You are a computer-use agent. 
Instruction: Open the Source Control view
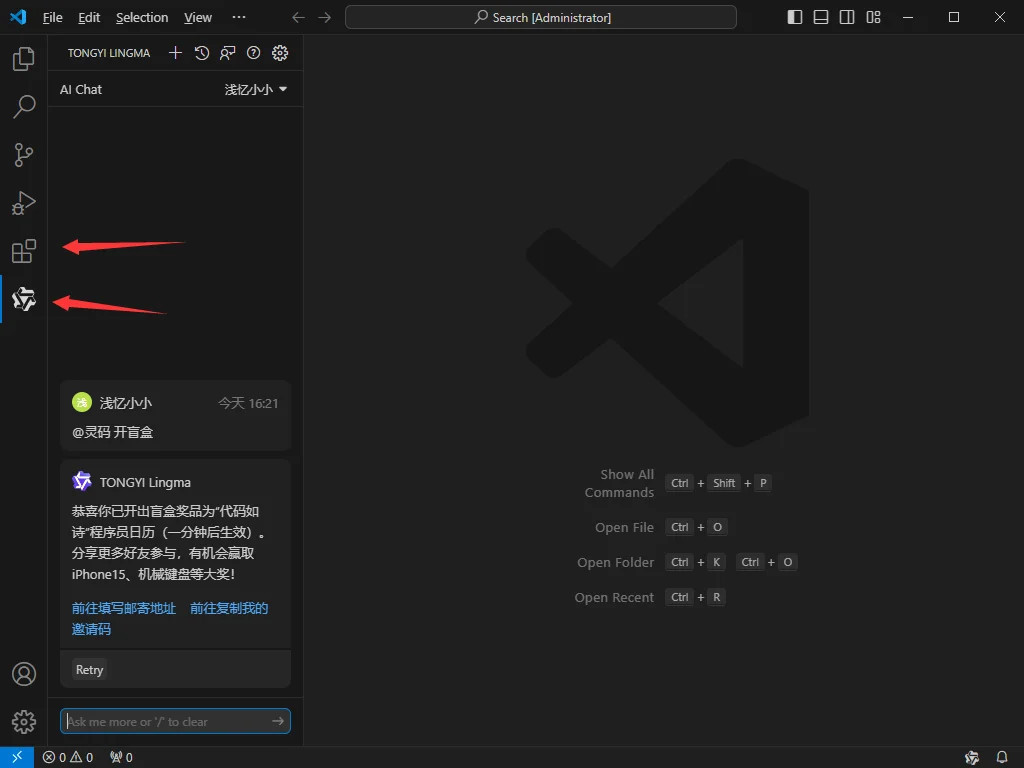pos(24,155)
